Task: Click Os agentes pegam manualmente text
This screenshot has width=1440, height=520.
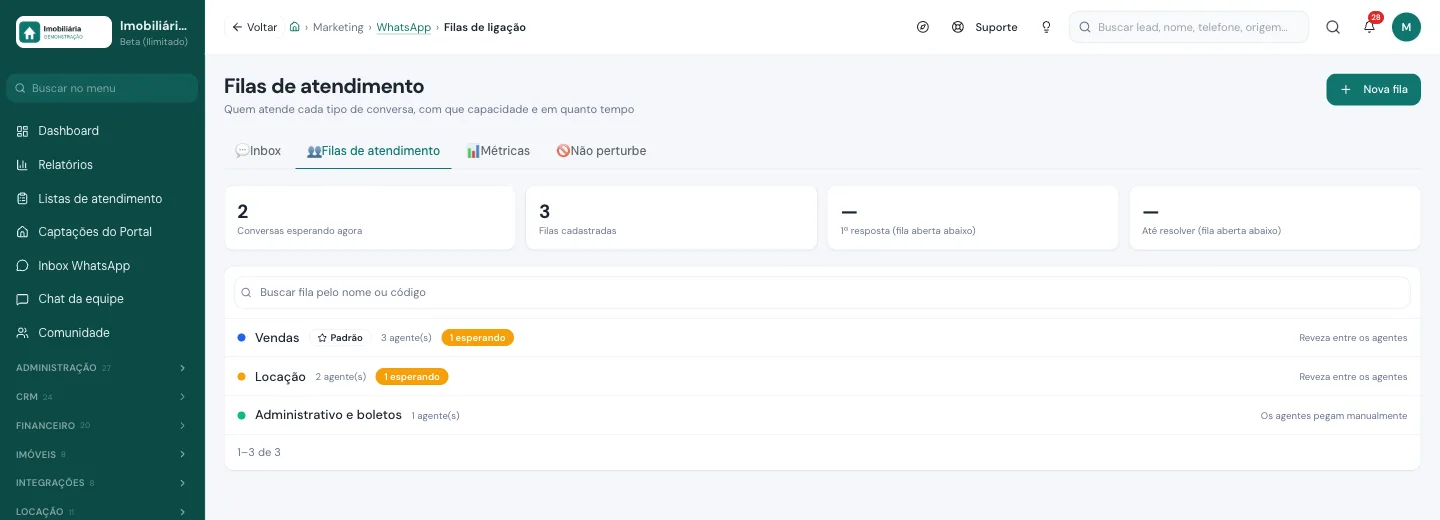Action: coord(1334,416)
